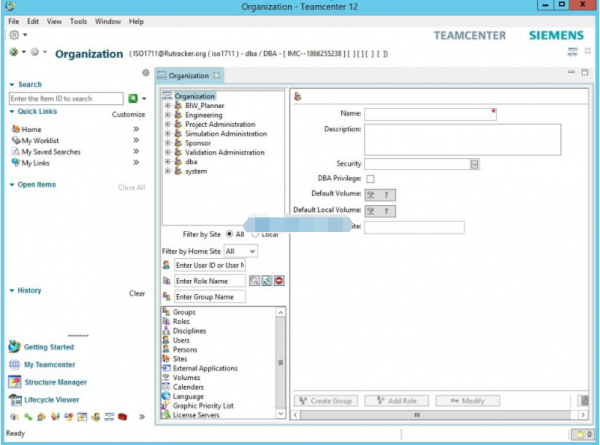The height and width of the screenshot is (445, 600).
Task: Click the Organization application icon in bottom bar
Action: click(109, 417)
